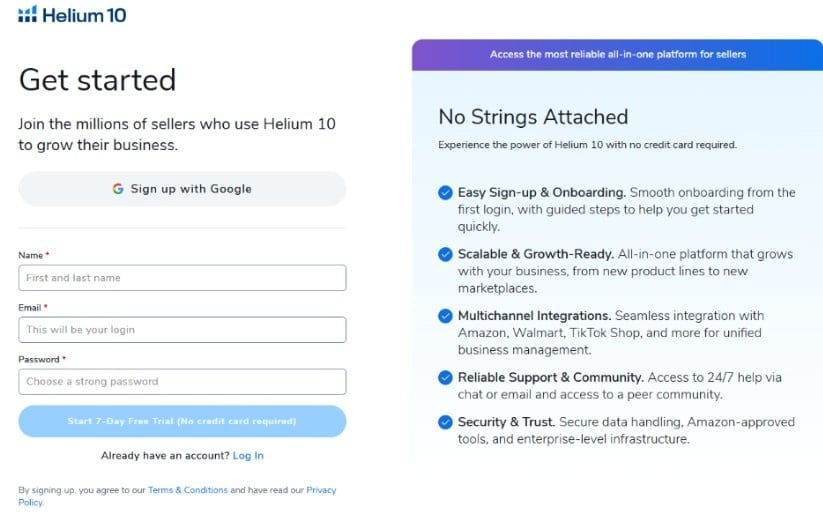
Task: Click the Google logo icon
Action: (x=118, y=189)
